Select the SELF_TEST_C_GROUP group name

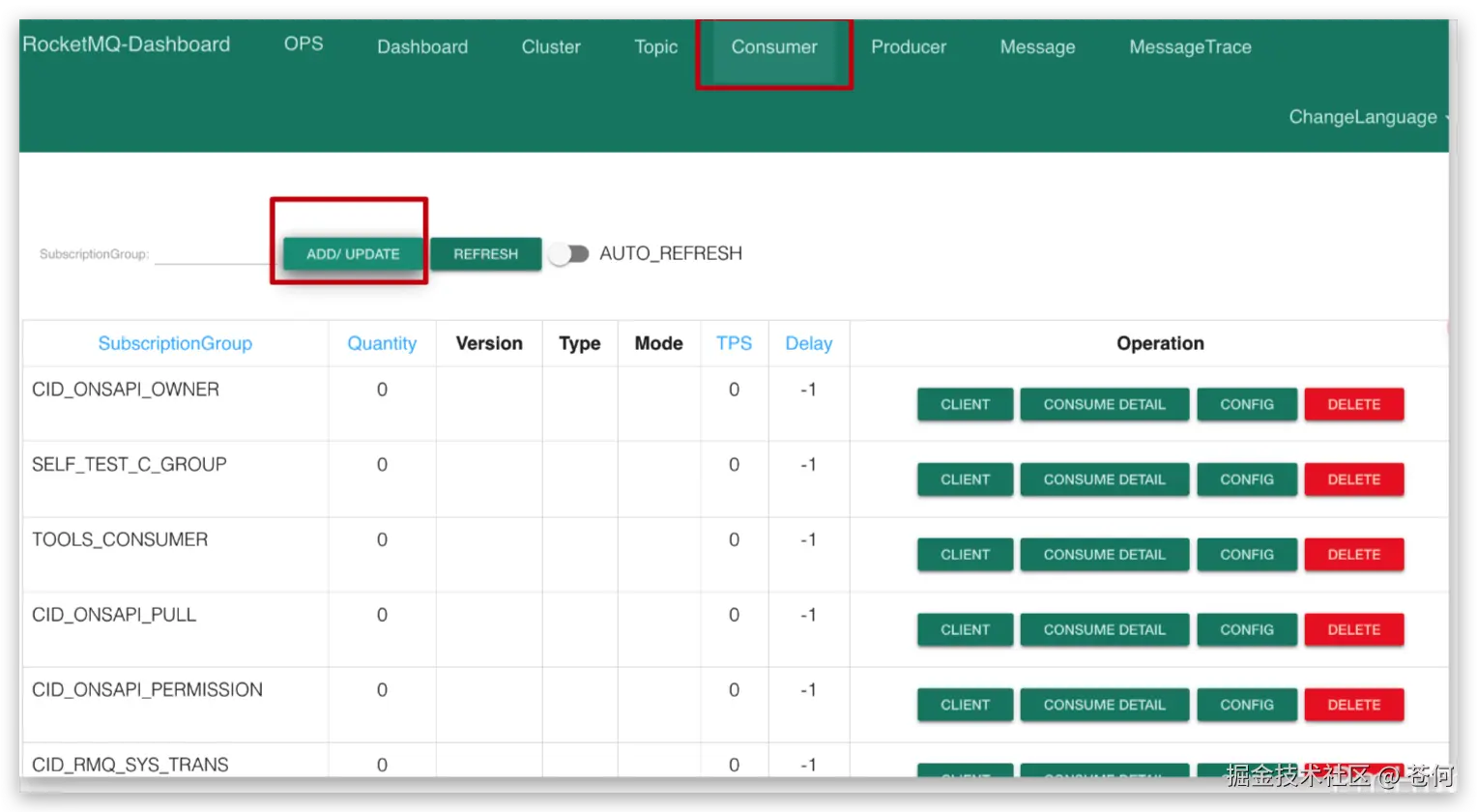[130, 465]
